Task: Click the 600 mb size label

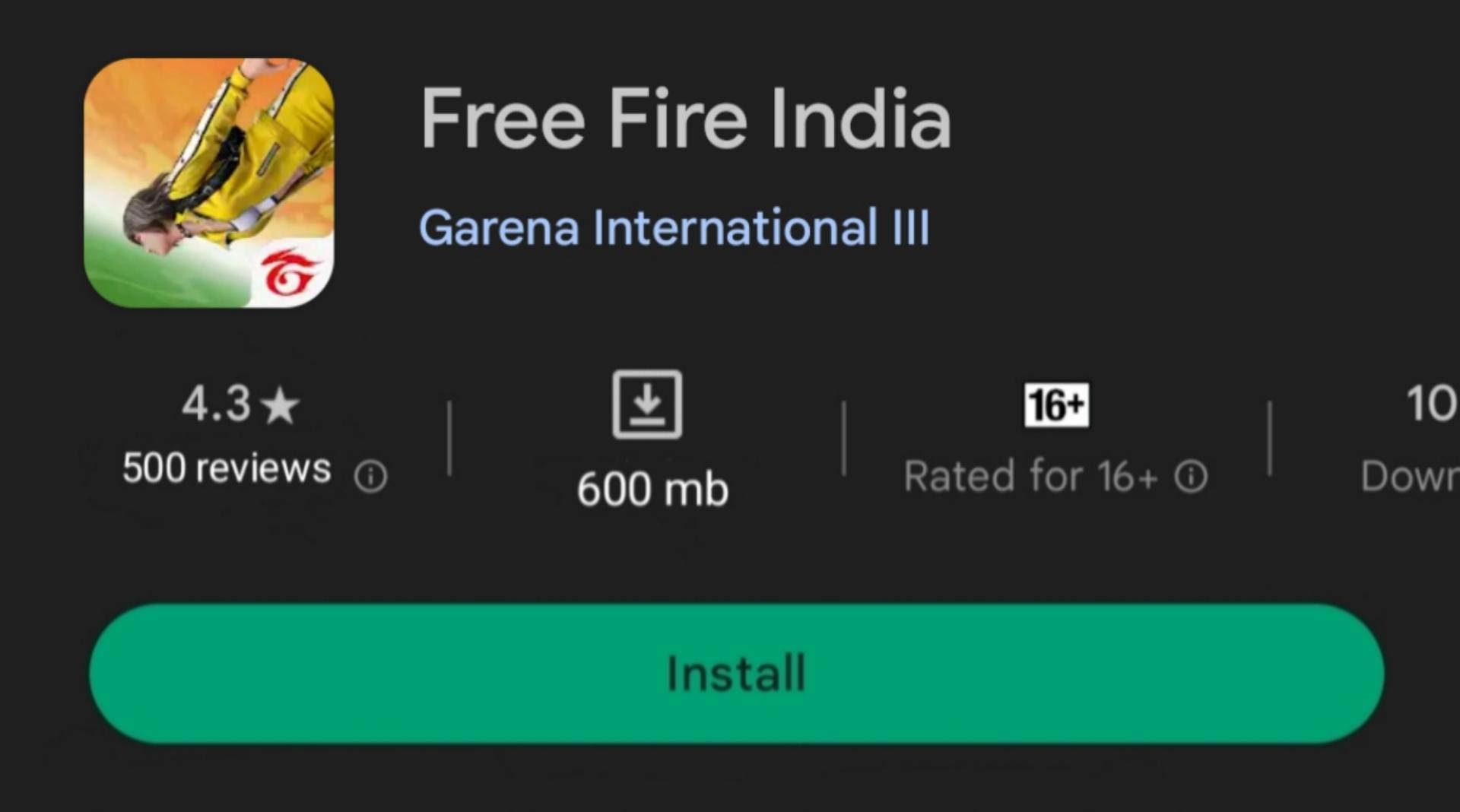Action: 652,489
